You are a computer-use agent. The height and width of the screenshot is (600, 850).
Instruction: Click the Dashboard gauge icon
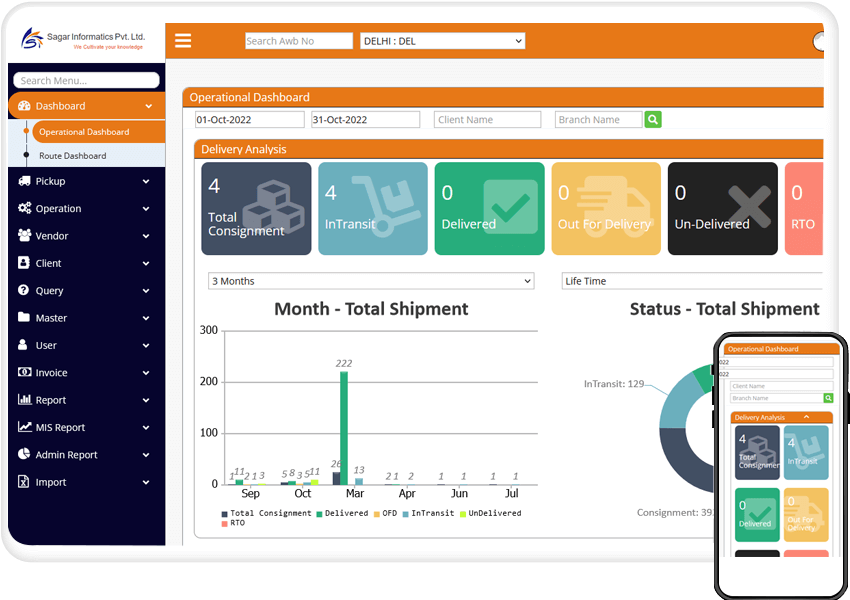click(24, 106)
